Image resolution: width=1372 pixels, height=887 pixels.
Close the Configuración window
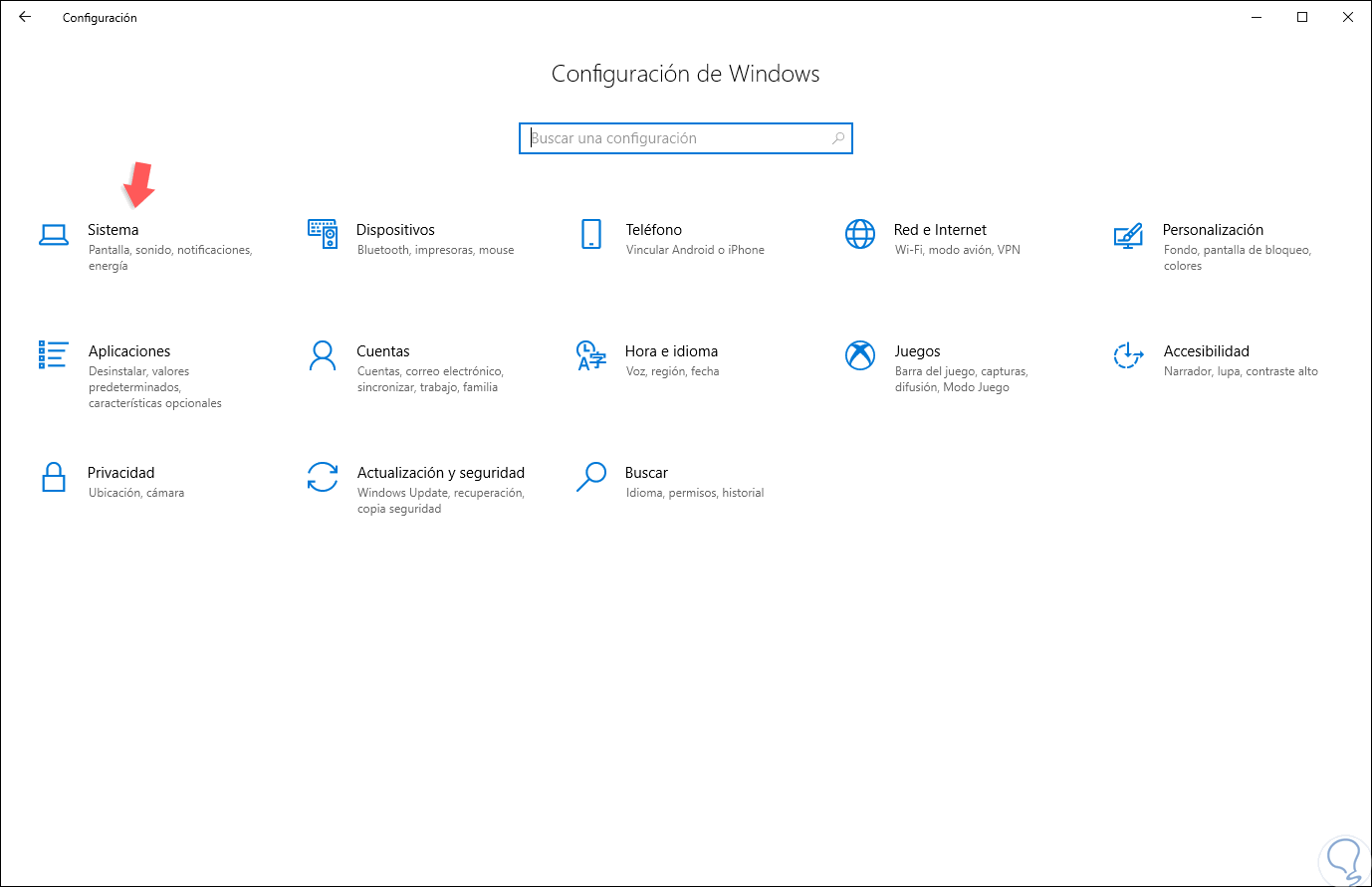[x=1348, y=17]
